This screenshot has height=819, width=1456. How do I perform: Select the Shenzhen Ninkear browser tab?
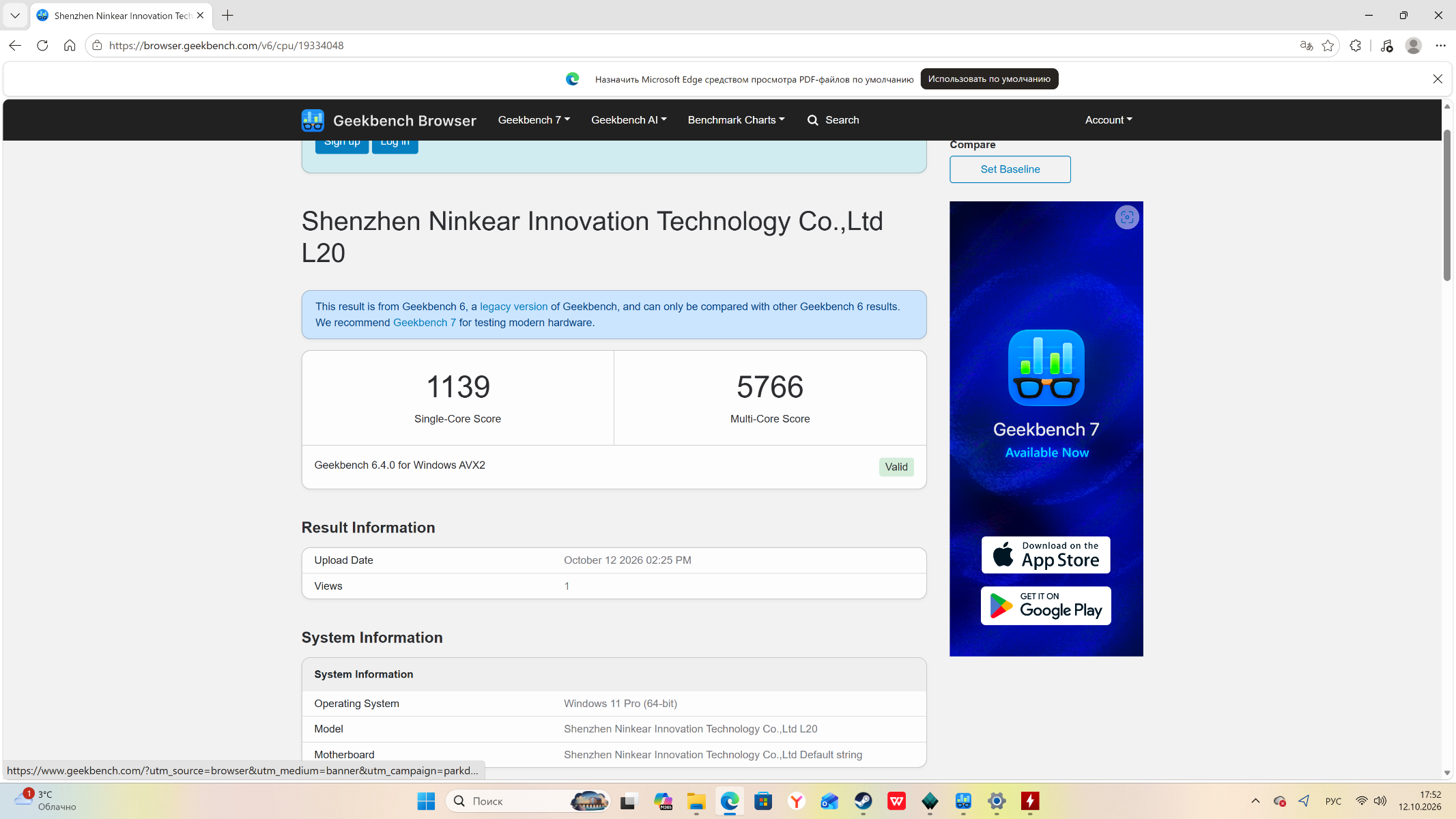pos(122,15)
